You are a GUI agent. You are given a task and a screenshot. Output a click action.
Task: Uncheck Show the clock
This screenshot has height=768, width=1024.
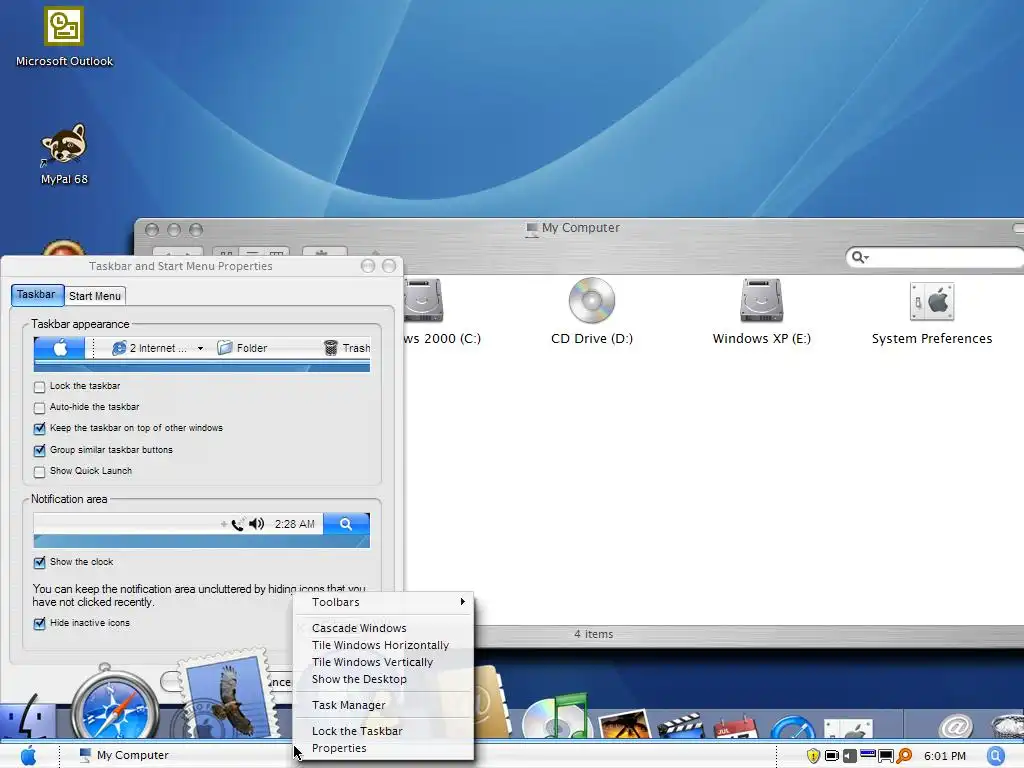point(39,562)
